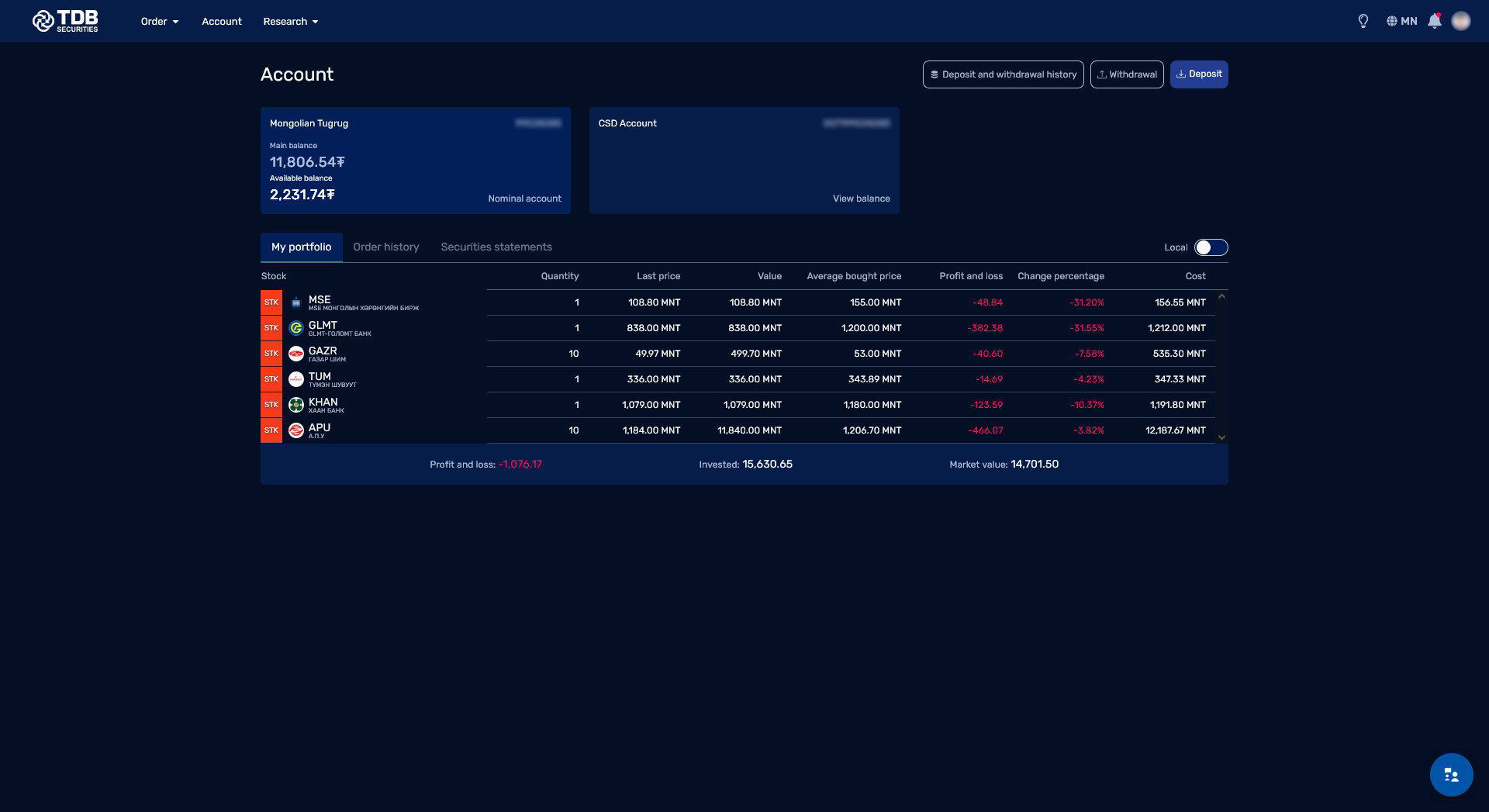Screen dimensions: 1489x812
Task: Click the KHAN bank stock logo
Action: tap(296, 405)
